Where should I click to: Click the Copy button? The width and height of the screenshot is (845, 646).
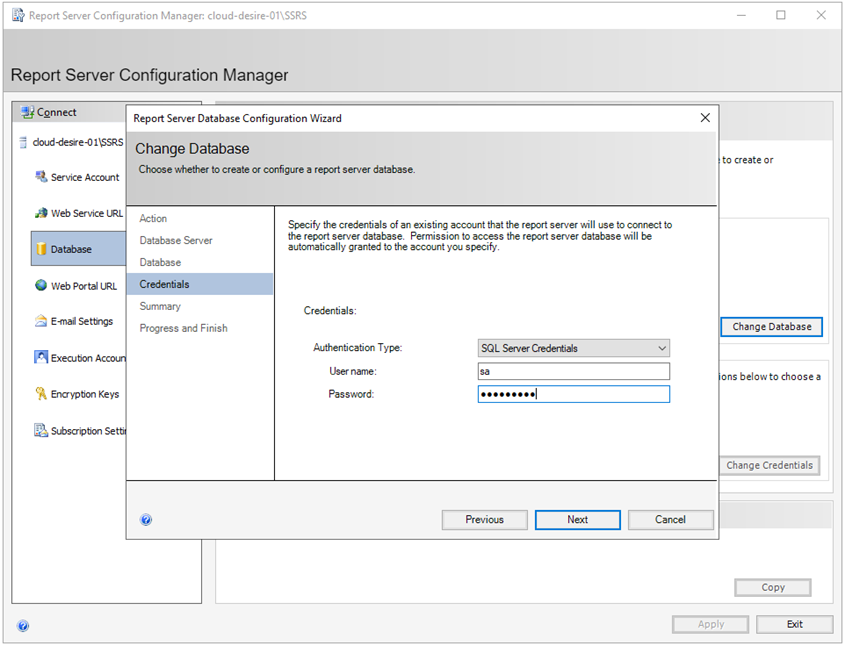point(772,587)
